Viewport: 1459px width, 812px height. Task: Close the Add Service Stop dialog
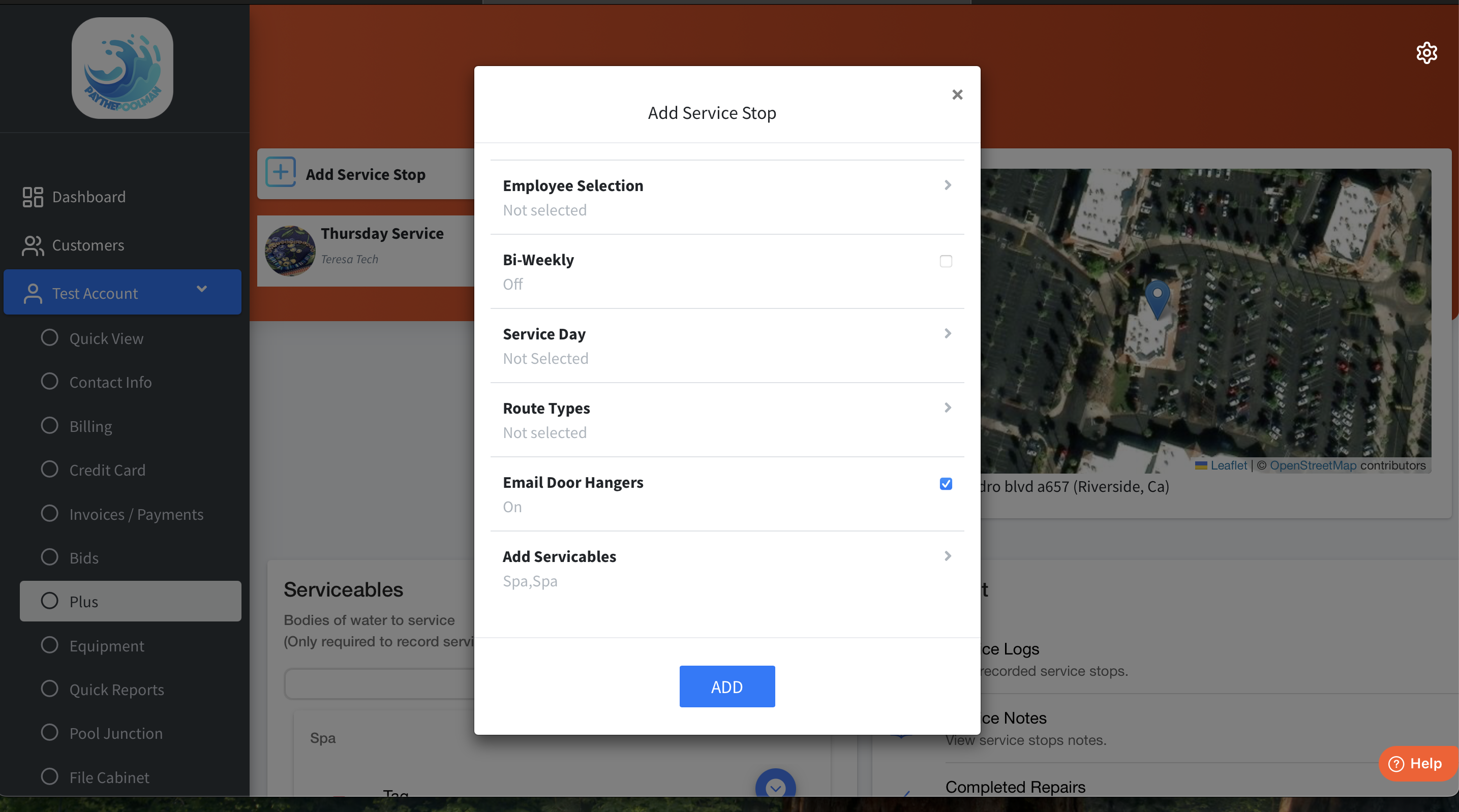coord(957,95)
